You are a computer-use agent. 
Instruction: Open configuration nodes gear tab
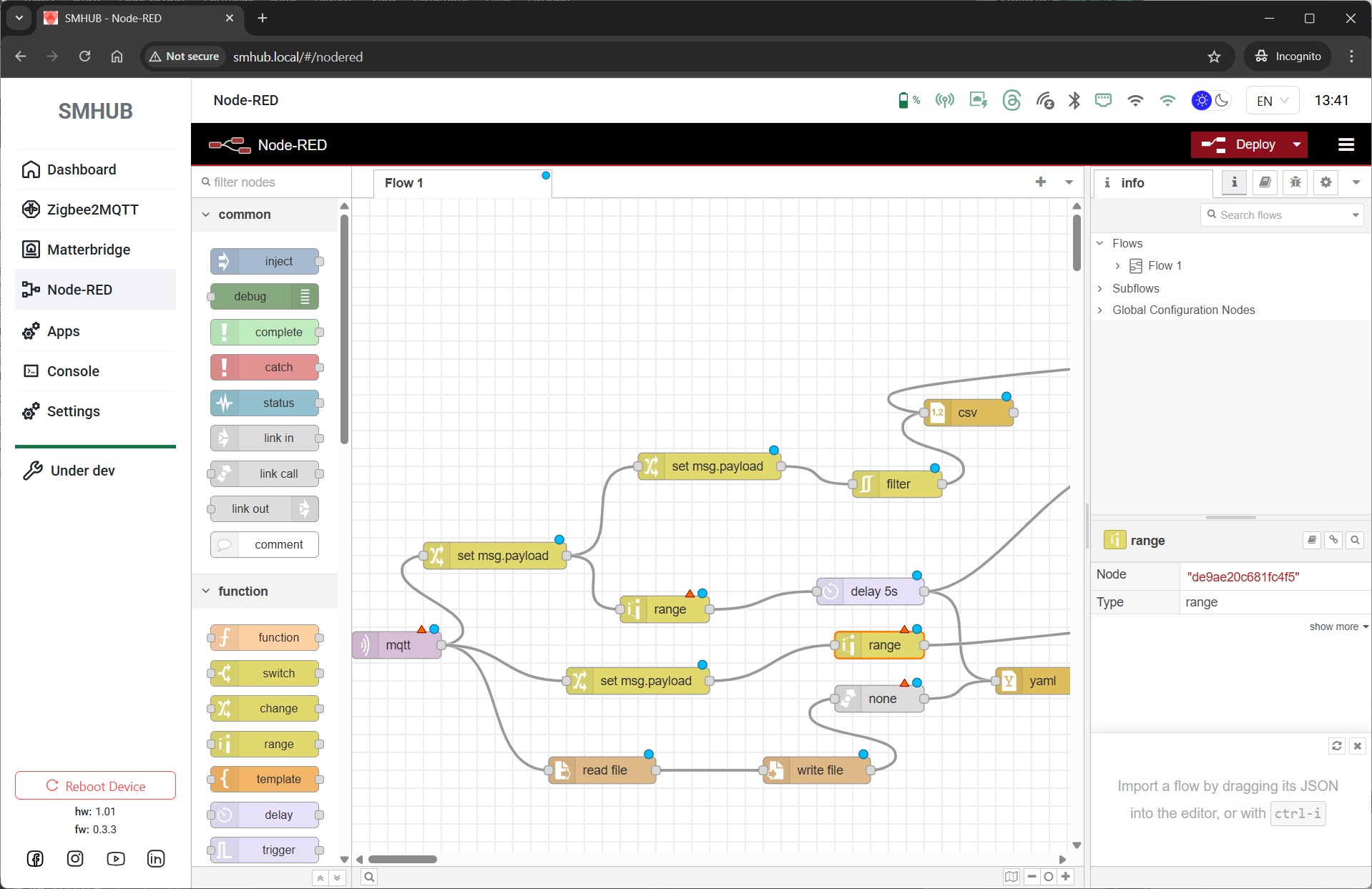point(1326,182)
